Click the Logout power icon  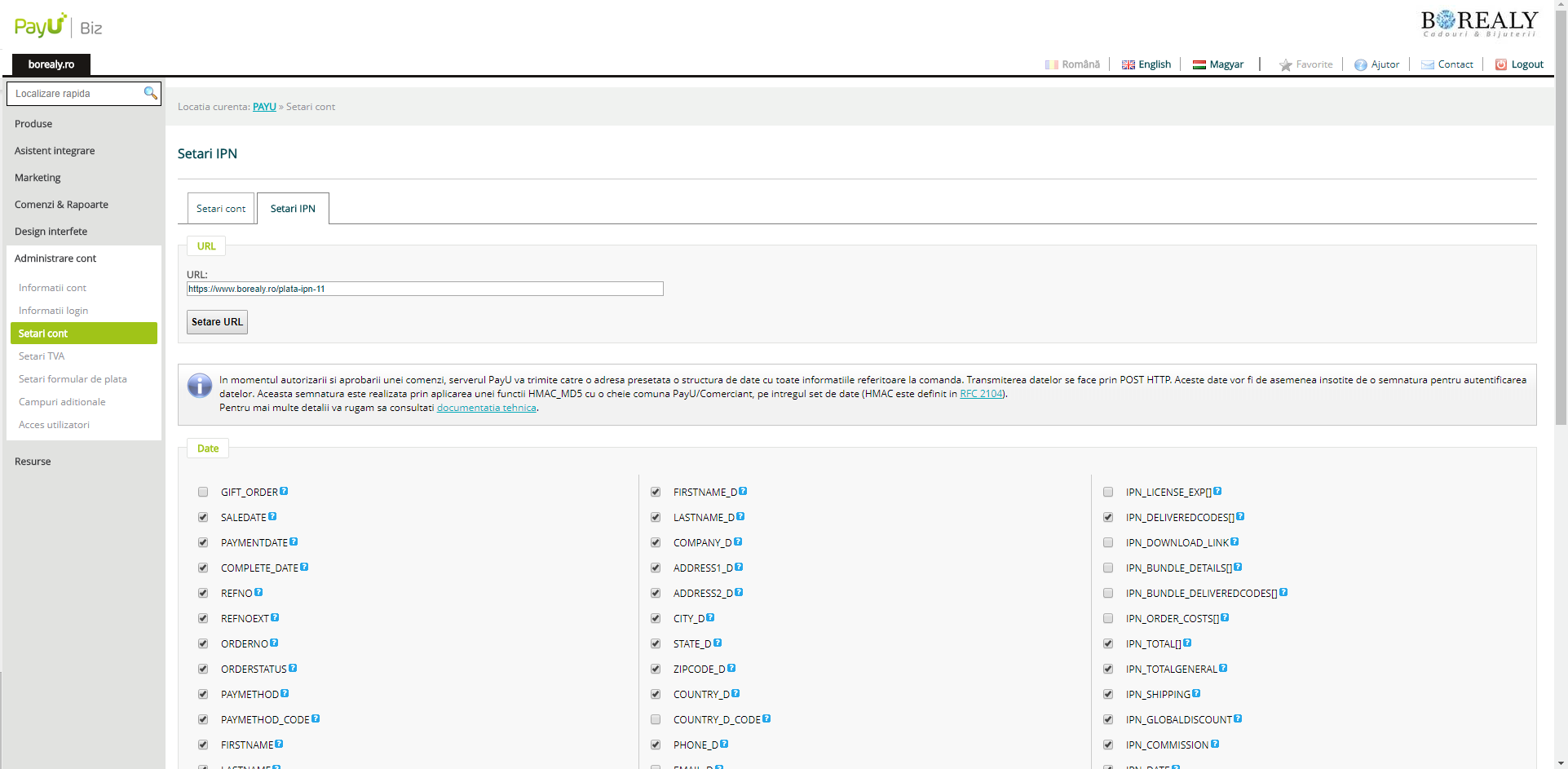click(1500, 64)
